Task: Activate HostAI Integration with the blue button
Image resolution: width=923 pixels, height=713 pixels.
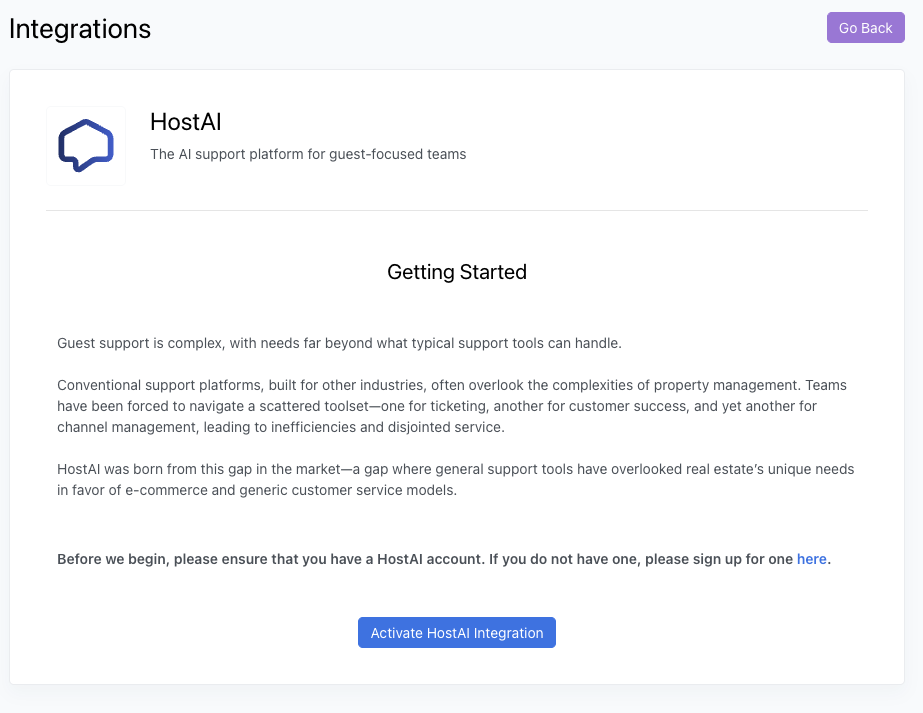Action: tap(457, 633)
